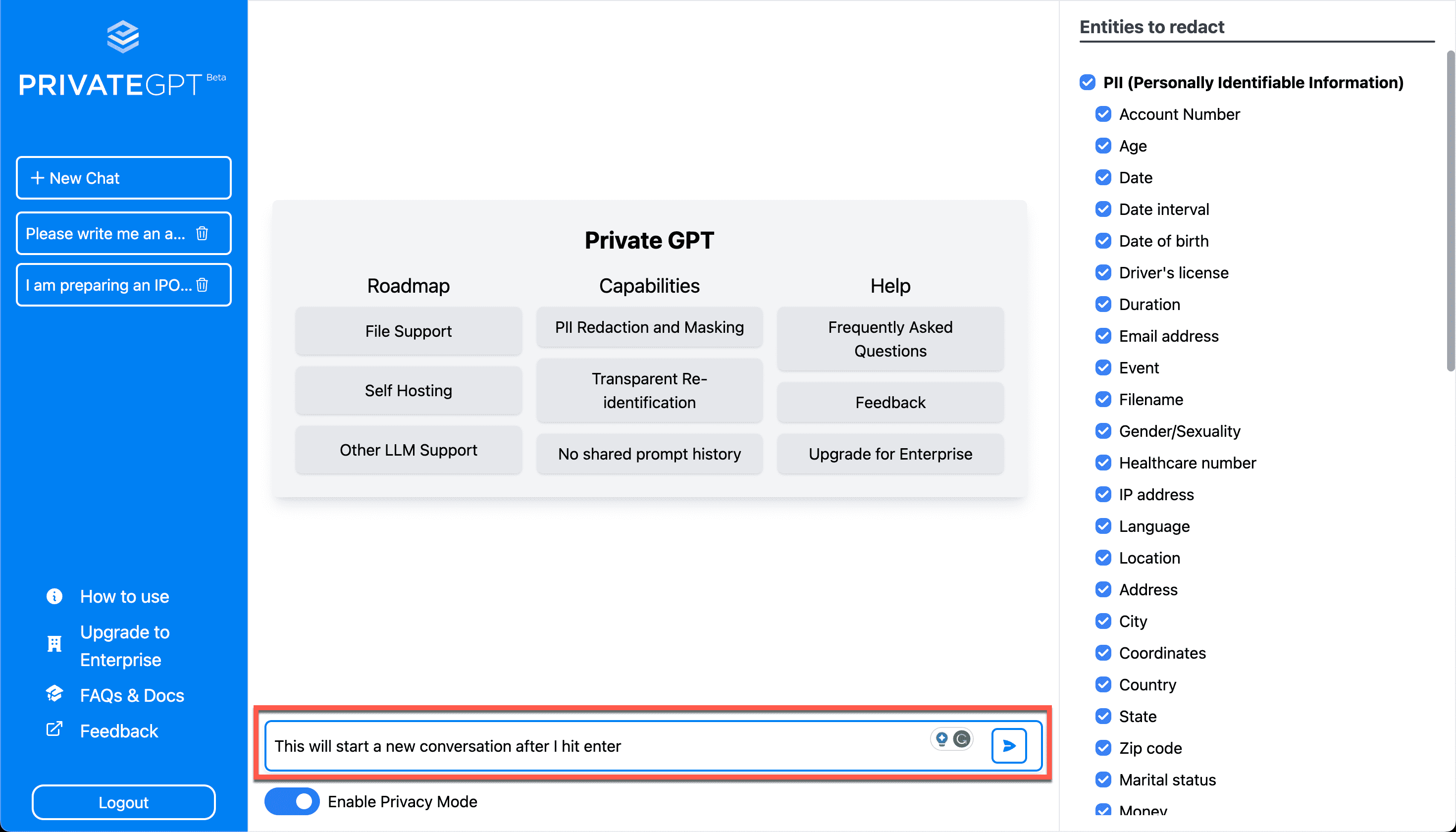Click the How to use info icon
This screenshot has height=832, width=1456.
(x=54, y=596)
